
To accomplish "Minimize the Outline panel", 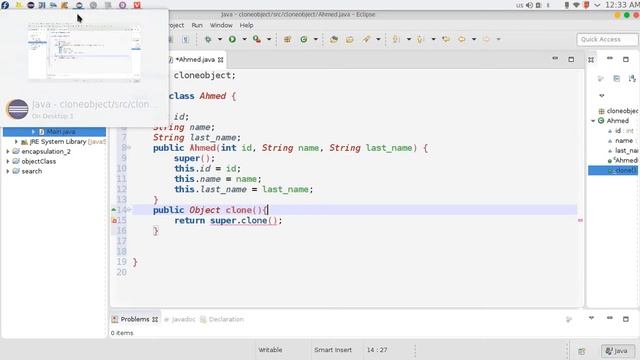I will click(610, 59).
